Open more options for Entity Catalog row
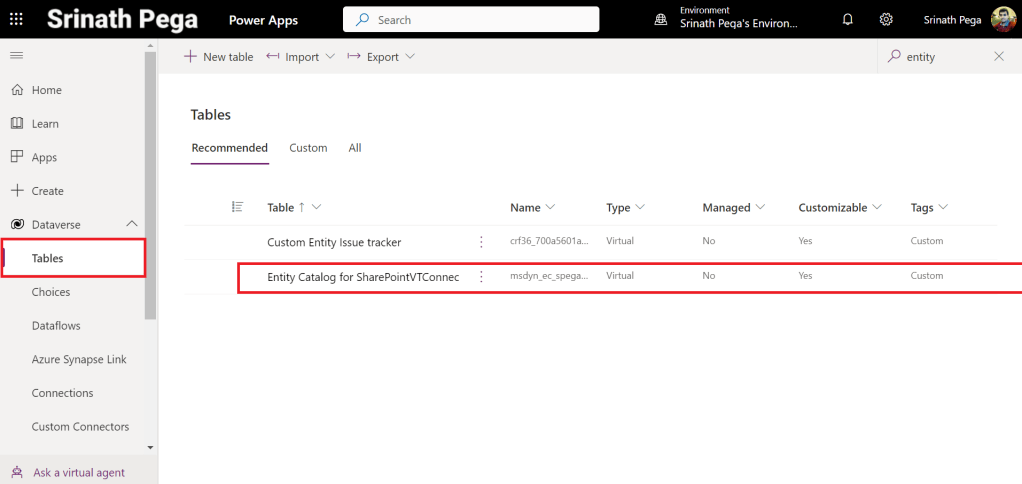The height and width of the screenshot is (484, 1022). click(481, 276)
